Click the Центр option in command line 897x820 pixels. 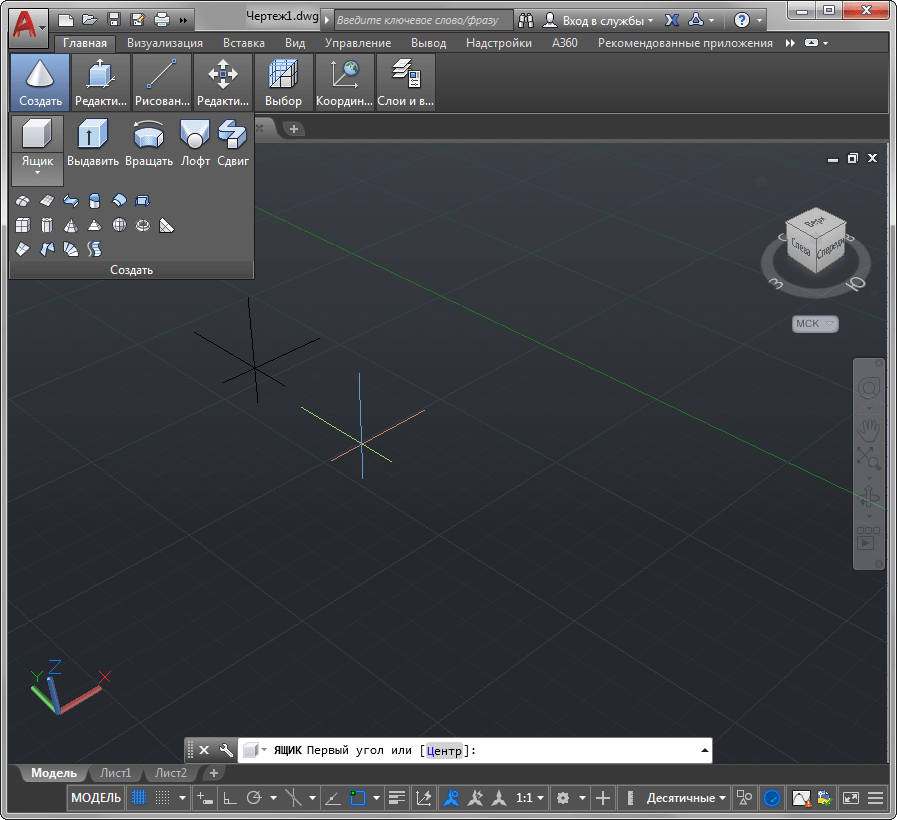445,751
